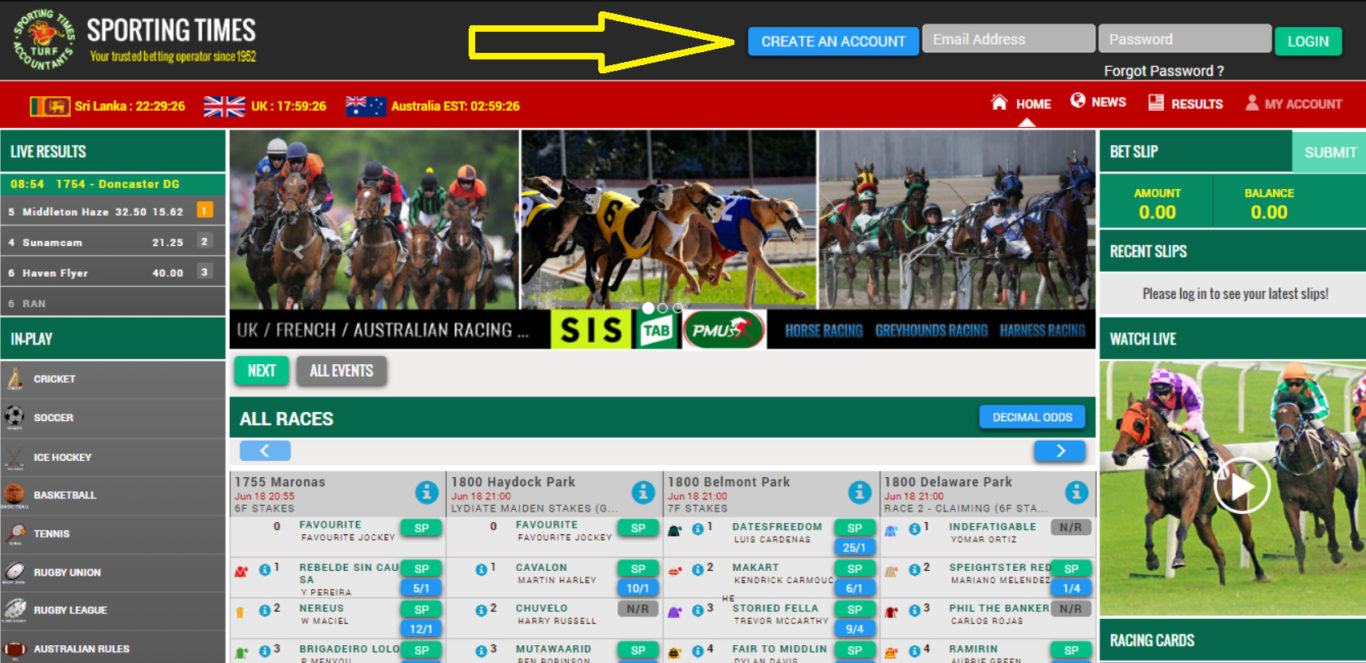Click the SIS provider logo
This screenshot has width=1366, height=663.
click(x=590, y=329)
